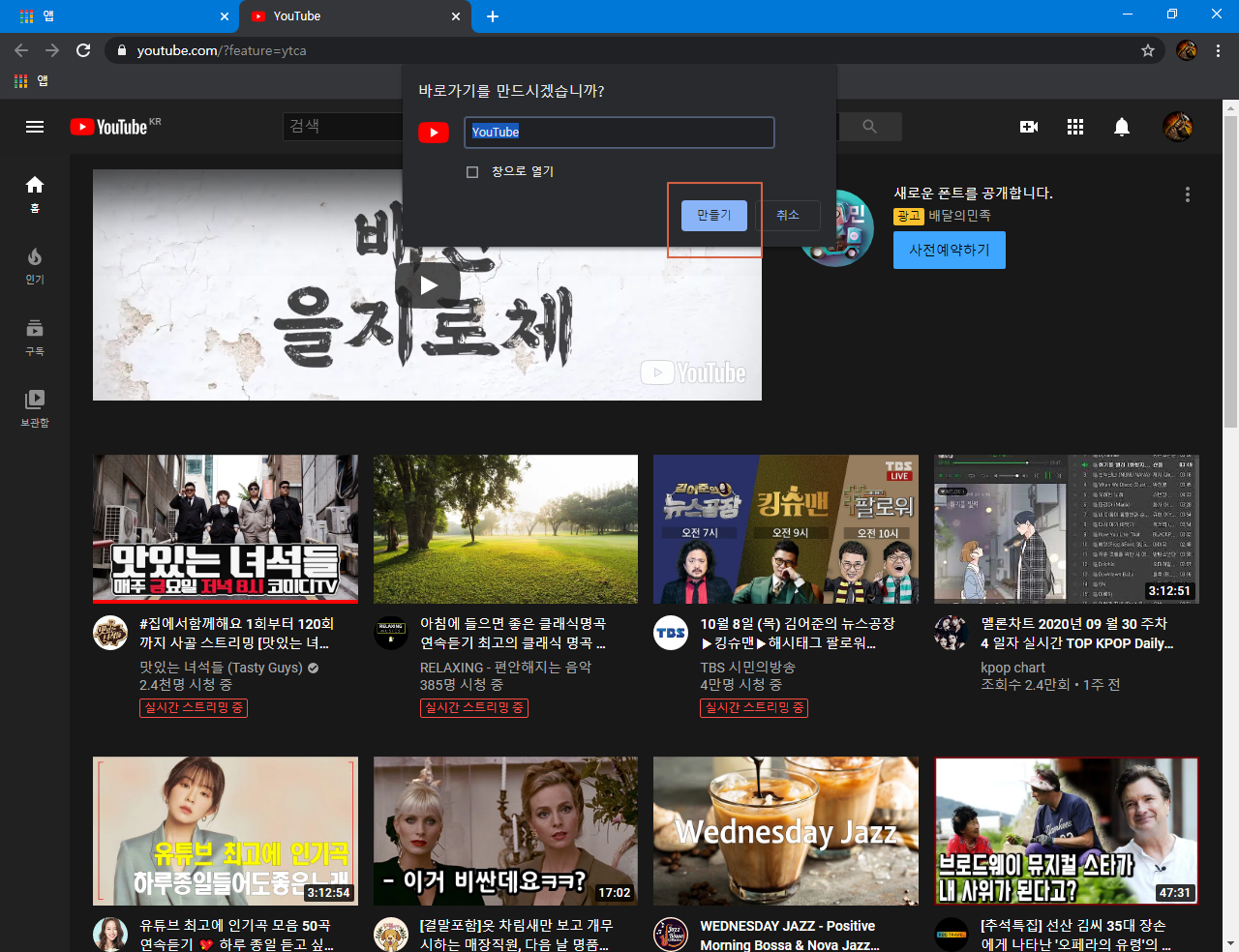The width and height of the screenshot is (1239, 952).
Task: Close the YouTube tab
Action: click(457, 16)
